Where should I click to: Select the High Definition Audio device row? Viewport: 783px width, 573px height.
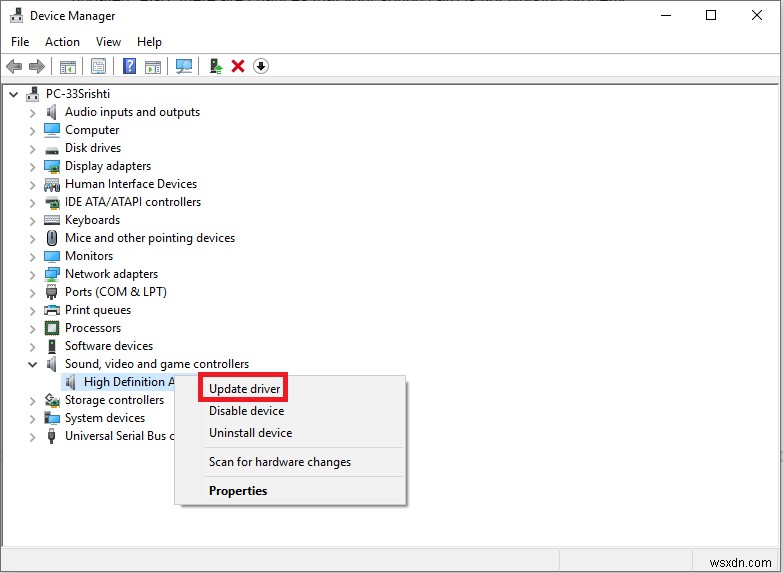pyautogui.click(x=118, y=382)
